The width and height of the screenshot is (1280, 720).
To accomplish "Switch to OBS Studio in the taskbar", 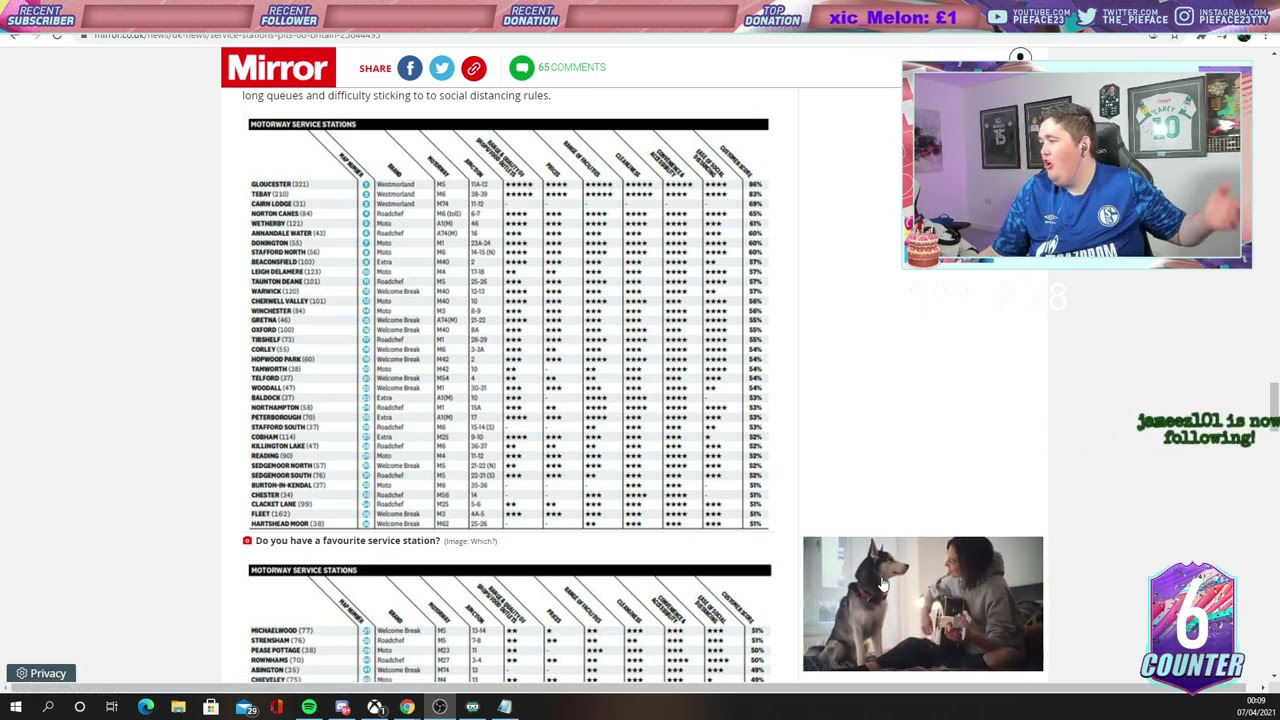I will pyautogui.click(x=440, y=708).
